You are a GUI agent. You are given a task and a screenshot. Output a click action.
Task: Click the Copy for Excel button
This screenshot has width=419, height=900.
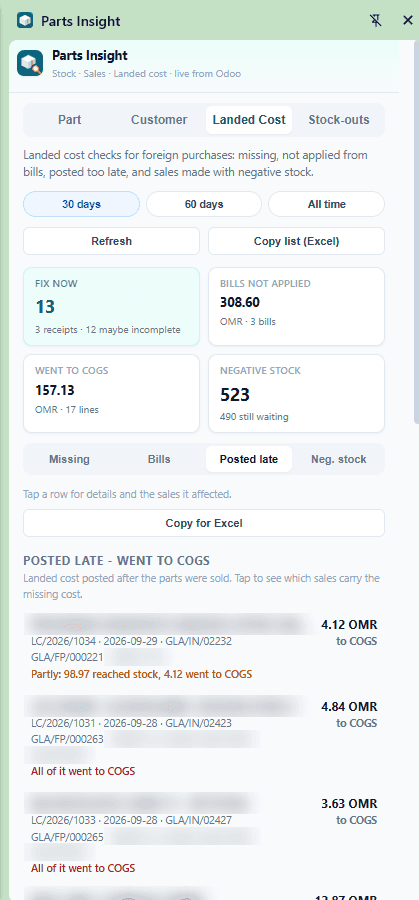coord(204,523)
